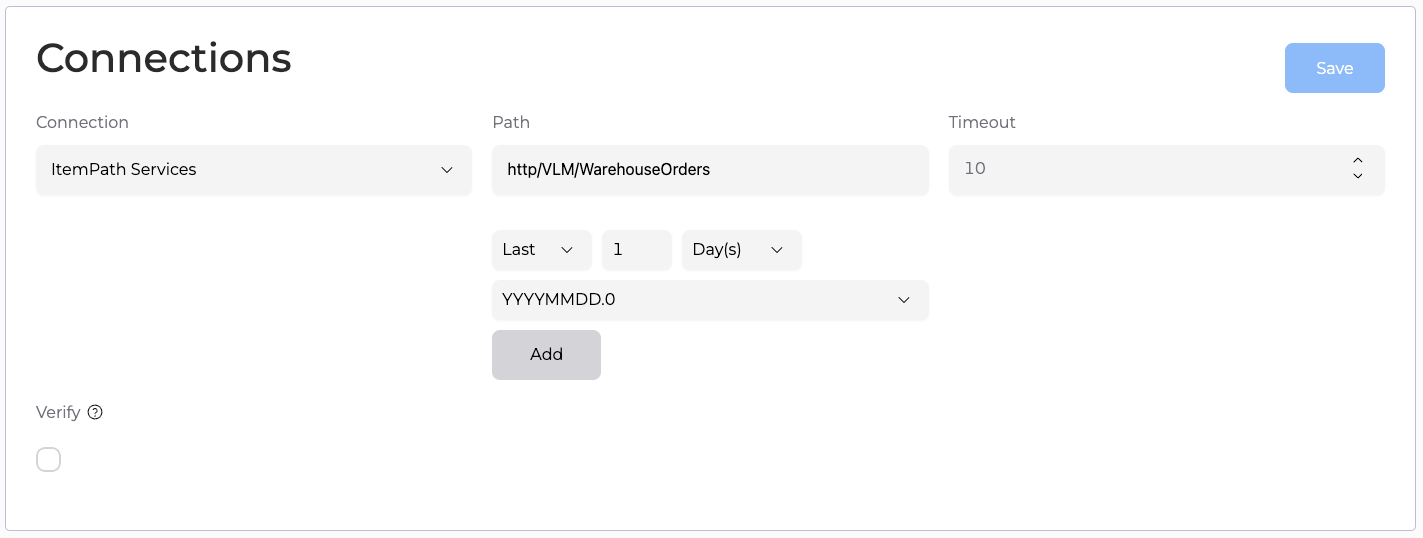Decrease Timeout using the down arrow
Image resolution: width=1423 pixels, height=538 pixels.
coord(1357,177)
